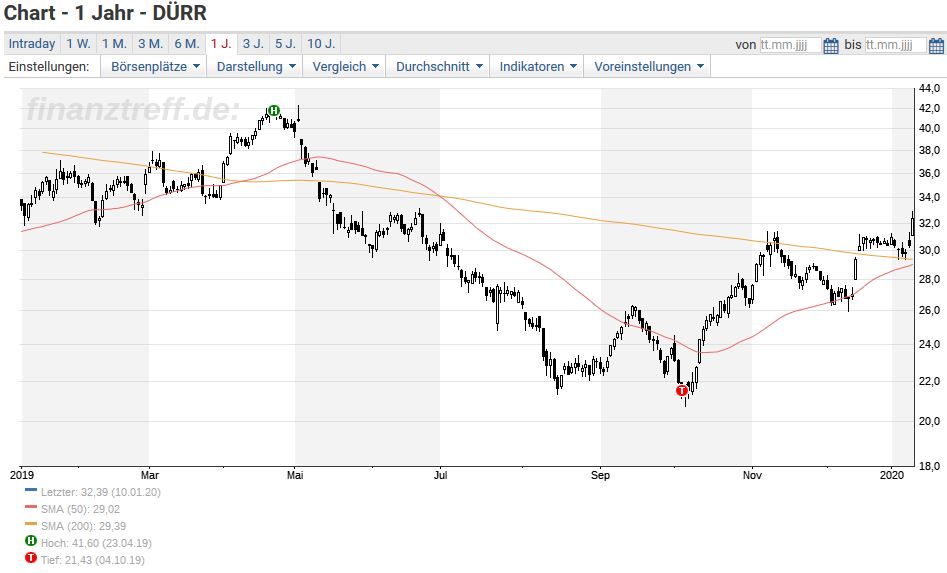Click the '2019' x-axis label
The image size is (947, 573).
22,475
